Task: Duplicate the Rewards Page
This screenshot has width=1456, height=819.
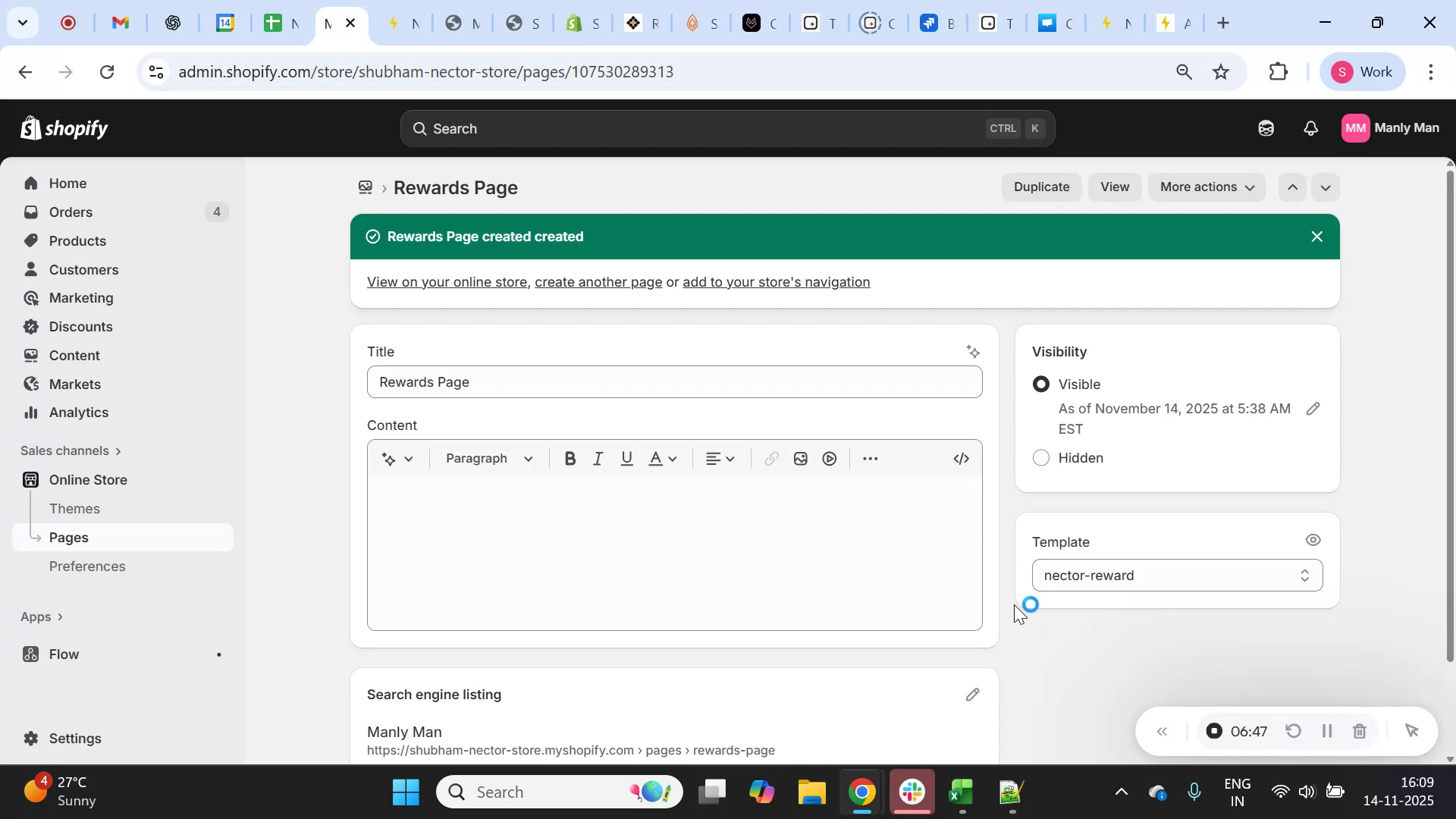Action: click(1040, 187)
